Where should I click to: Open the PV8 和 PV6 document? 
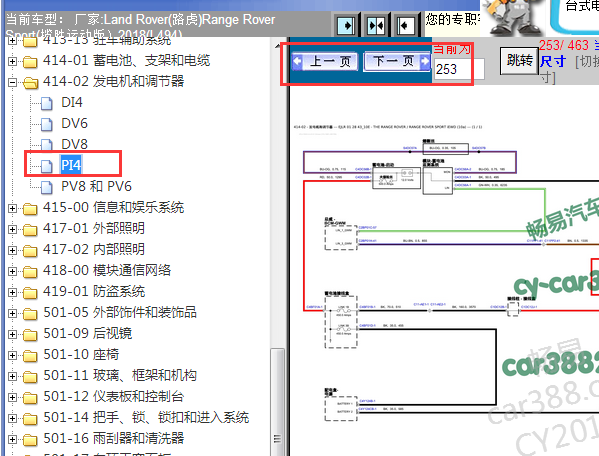pos(96,186)
